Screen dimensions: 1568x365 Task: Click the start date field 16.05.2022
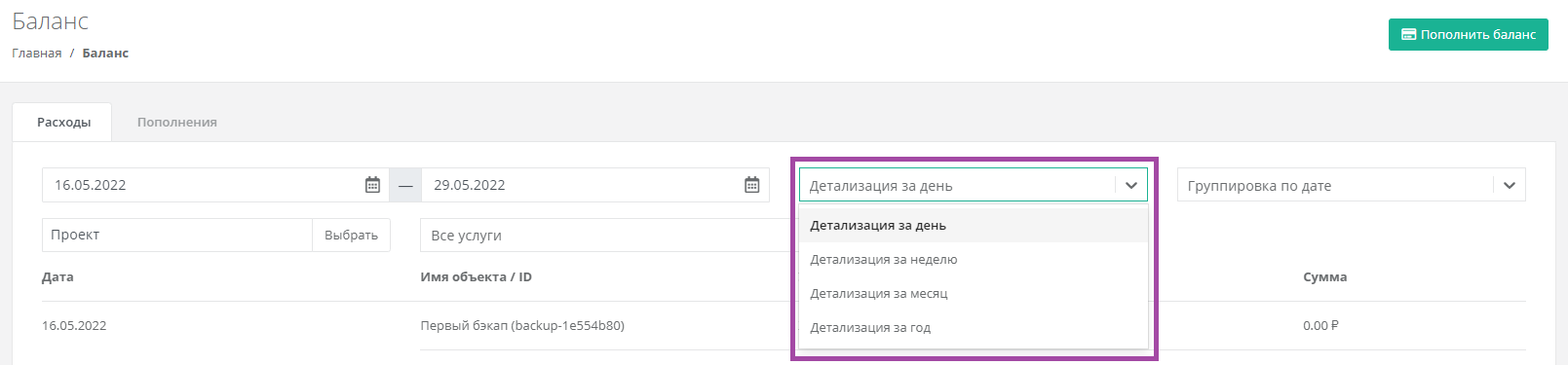click(203, 185)
